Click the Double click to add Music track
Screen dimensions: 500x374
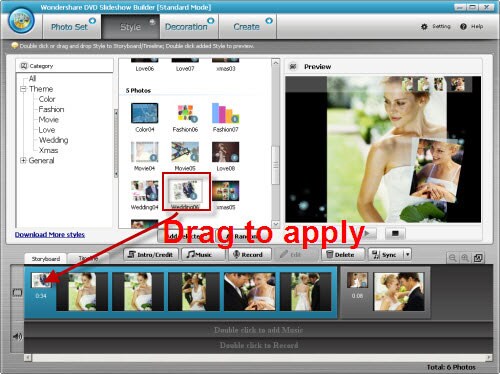pyautogui.click(x=258, y=330)
